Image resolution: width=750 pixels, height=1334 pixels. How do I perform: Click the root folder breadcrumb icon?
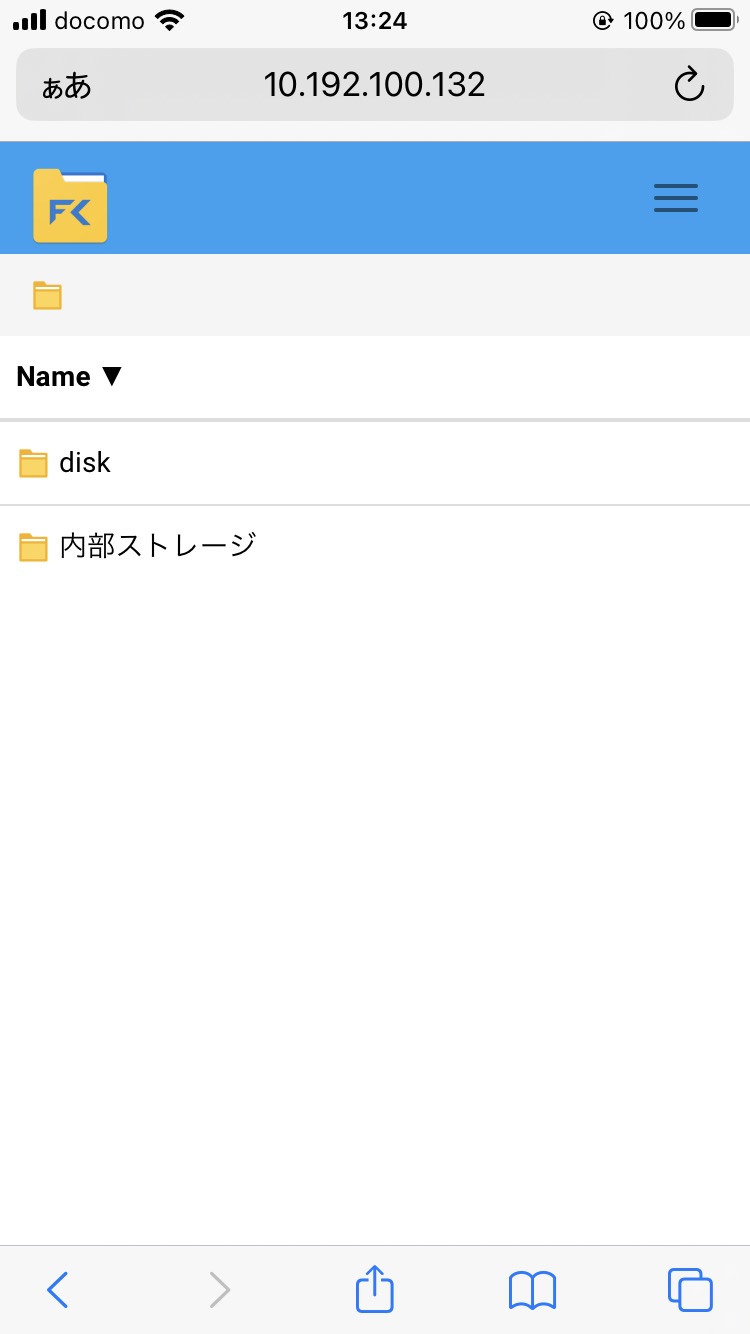(47, 296)
